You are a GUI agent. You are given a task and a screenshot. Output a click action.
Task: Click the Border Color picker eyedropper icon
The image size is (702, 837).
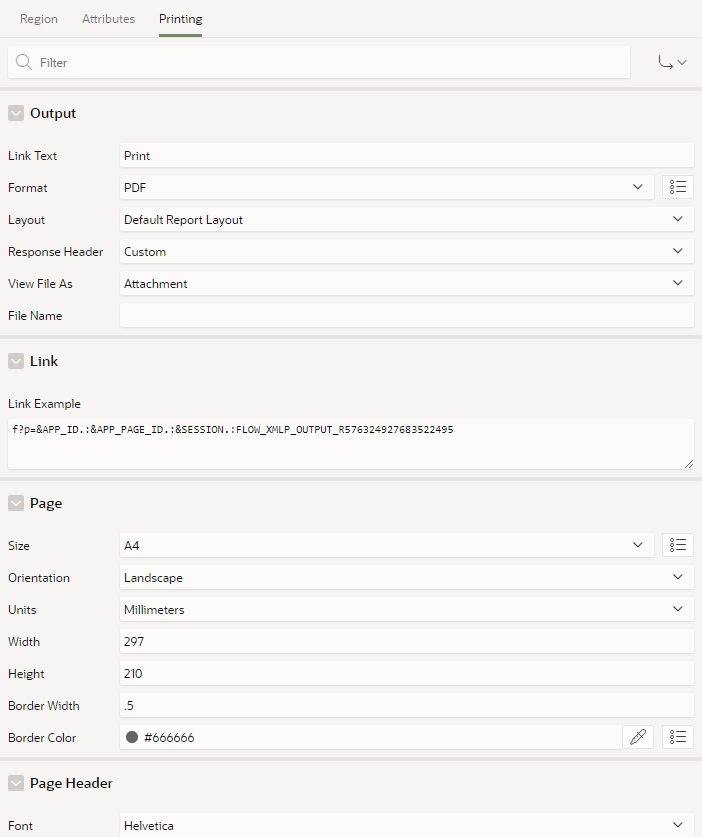pyautogui.click(x=638, y=737)
